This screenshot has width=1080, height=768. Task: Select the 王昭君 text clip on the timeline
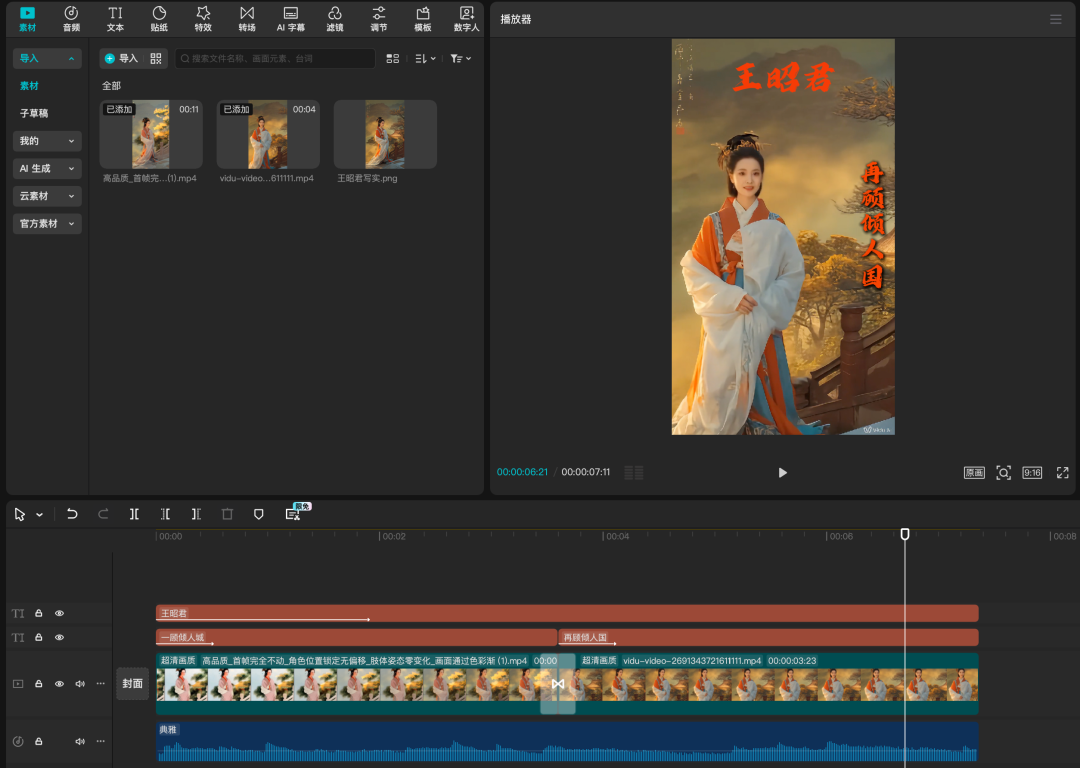pos(567,613)
